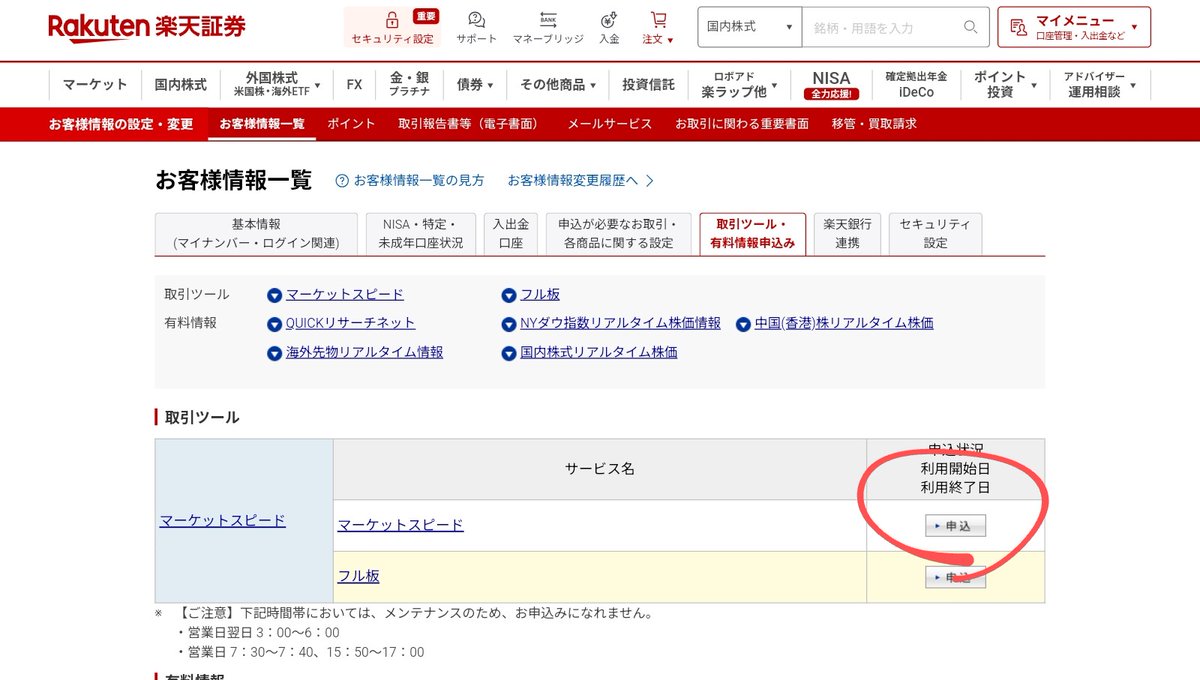Switch to the 楽天銀行連携 tab
Viewport: 1200px width, 680px height.
tap(847, 234)
